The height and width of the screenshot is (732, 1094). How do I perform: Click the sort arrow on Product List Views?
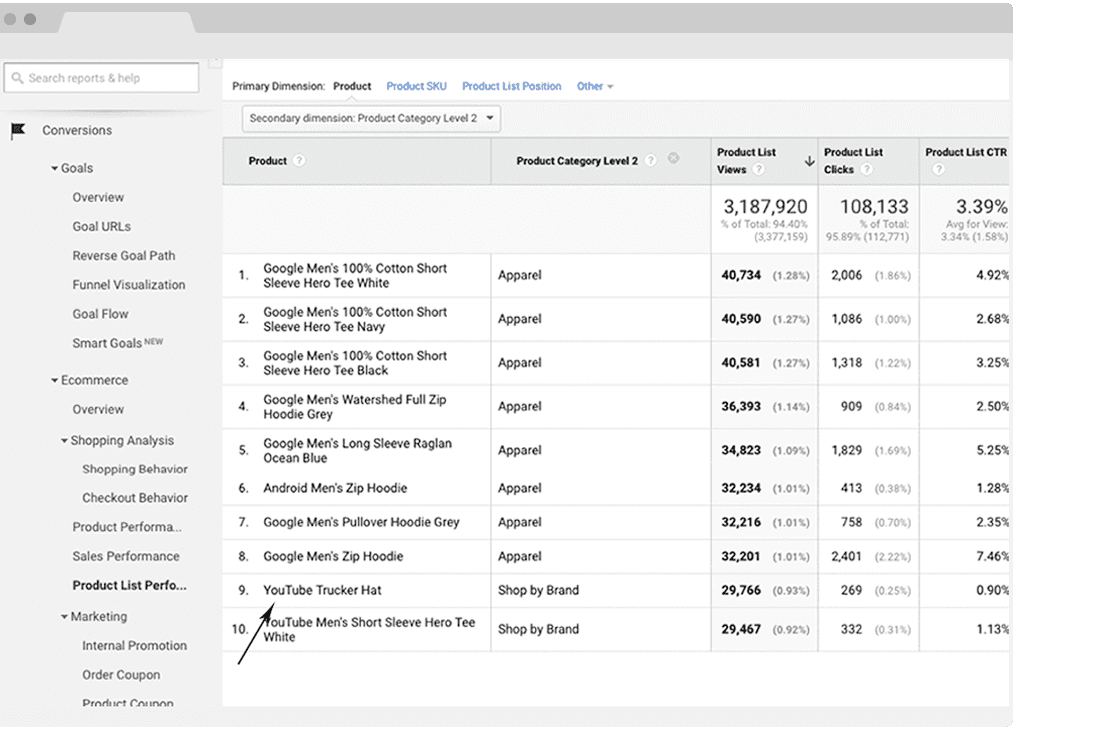pos(809,161)
